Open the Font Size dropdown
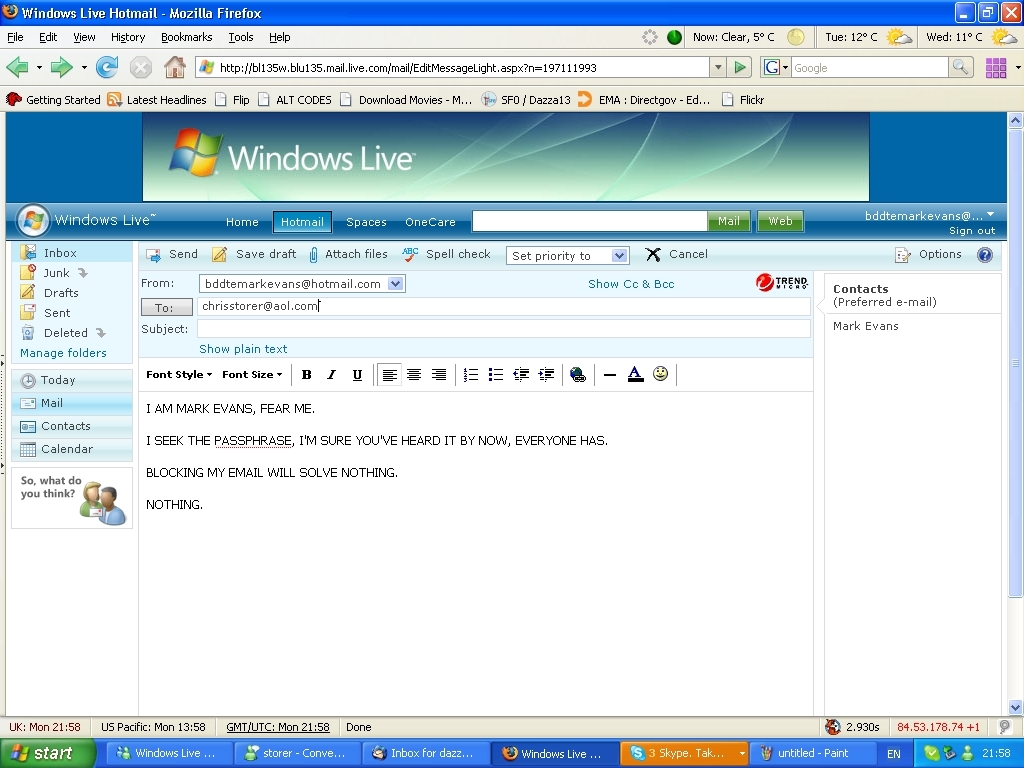The width and height of the screenshot is (1024, 768). [x=251, y=375]
